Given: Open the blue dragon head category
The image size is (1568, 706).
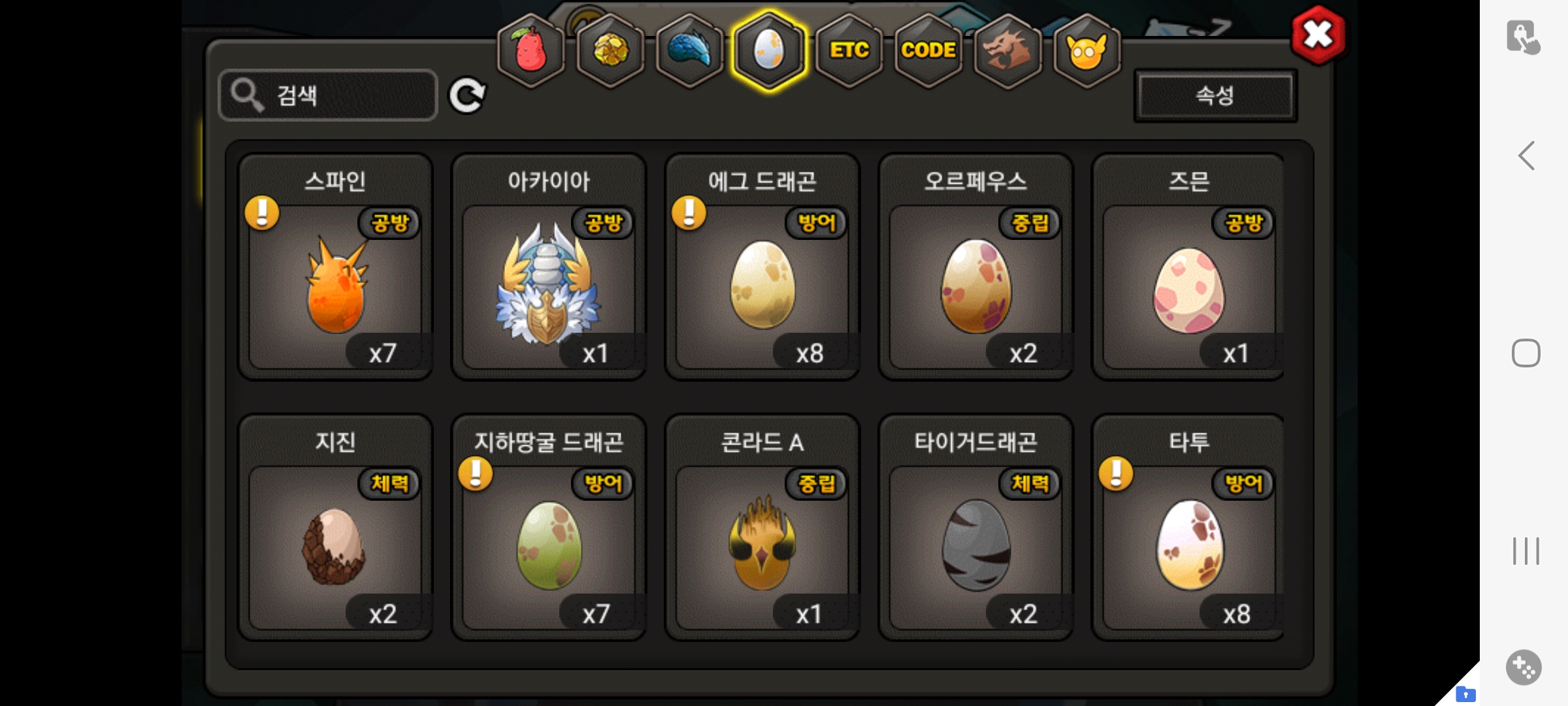Looking at the screenshot, I should click(x=690, y=50).
